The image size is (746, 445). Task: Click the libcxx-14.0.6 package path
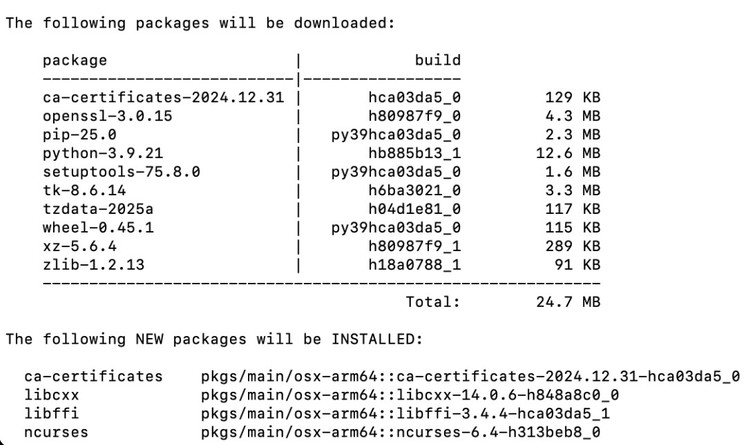click(x=410, y=395)
